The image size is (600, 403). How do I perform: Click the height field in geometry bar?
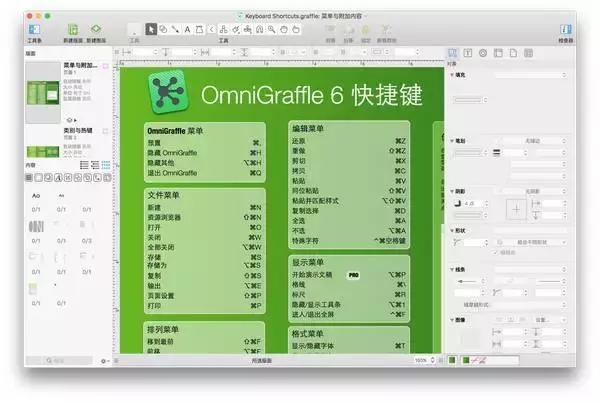[262, 52]
